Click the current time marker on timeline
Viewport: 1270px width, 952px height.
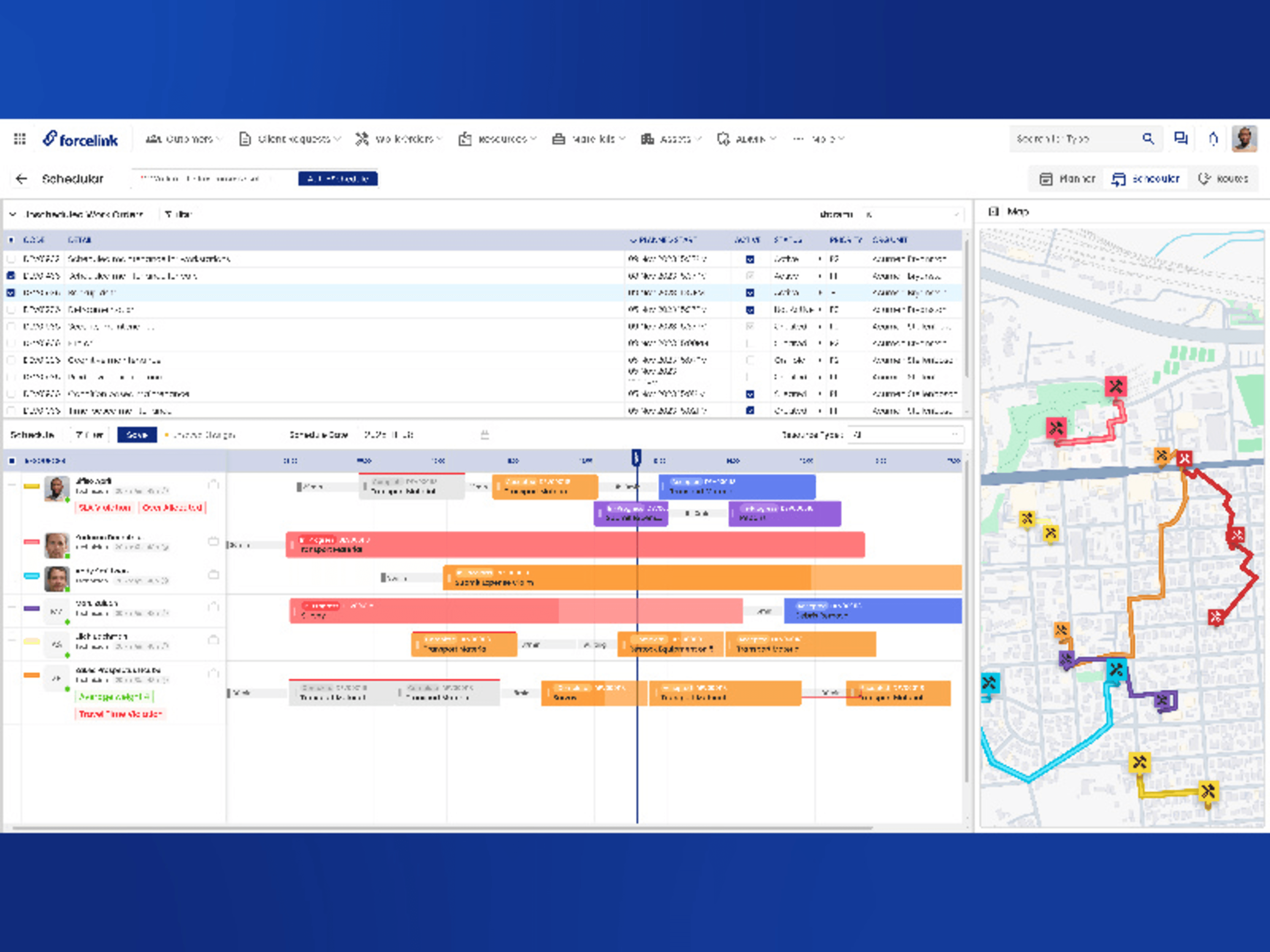636,457
